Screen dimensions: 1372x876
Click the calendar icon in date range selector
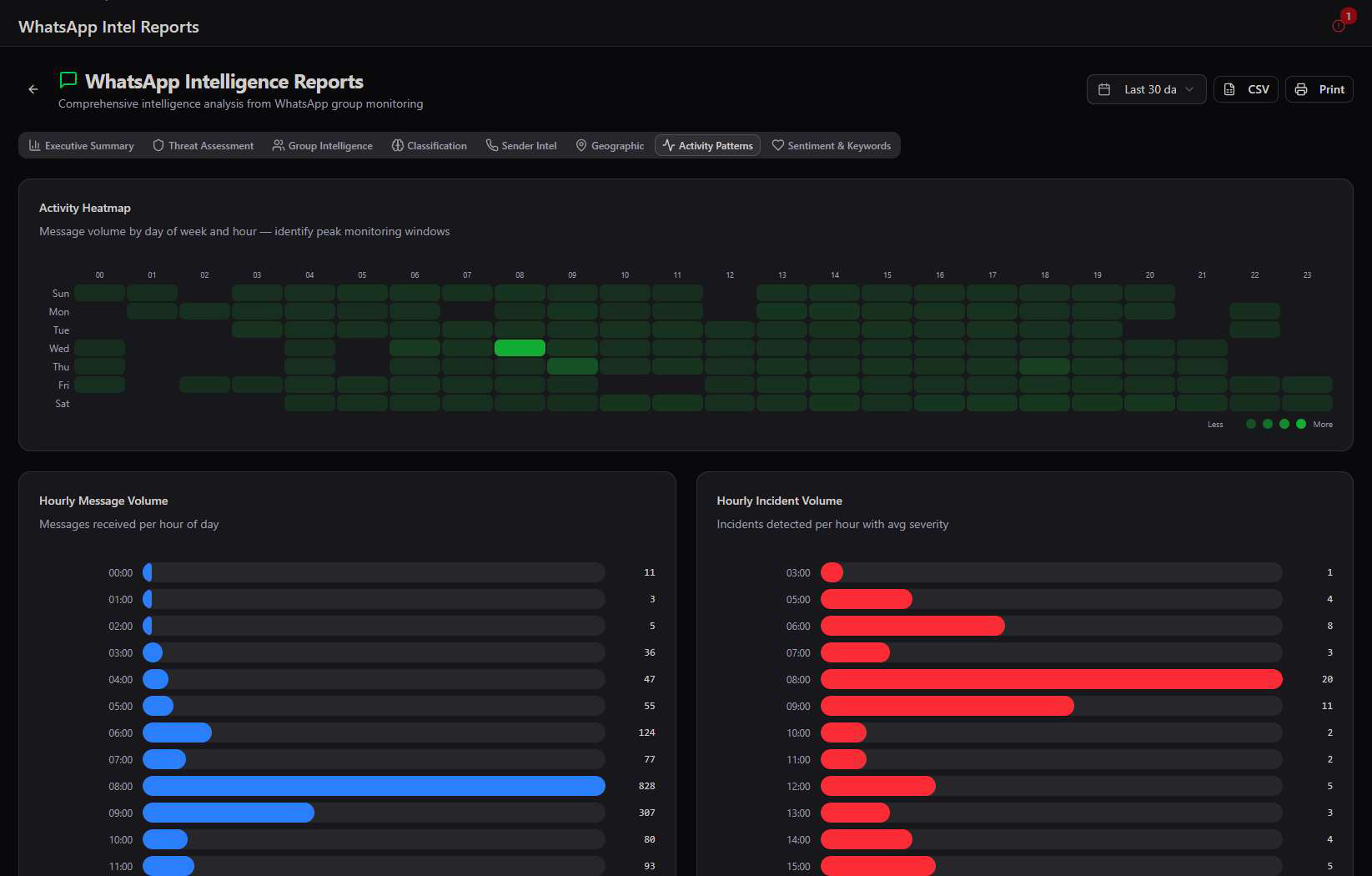(1104, 89)
